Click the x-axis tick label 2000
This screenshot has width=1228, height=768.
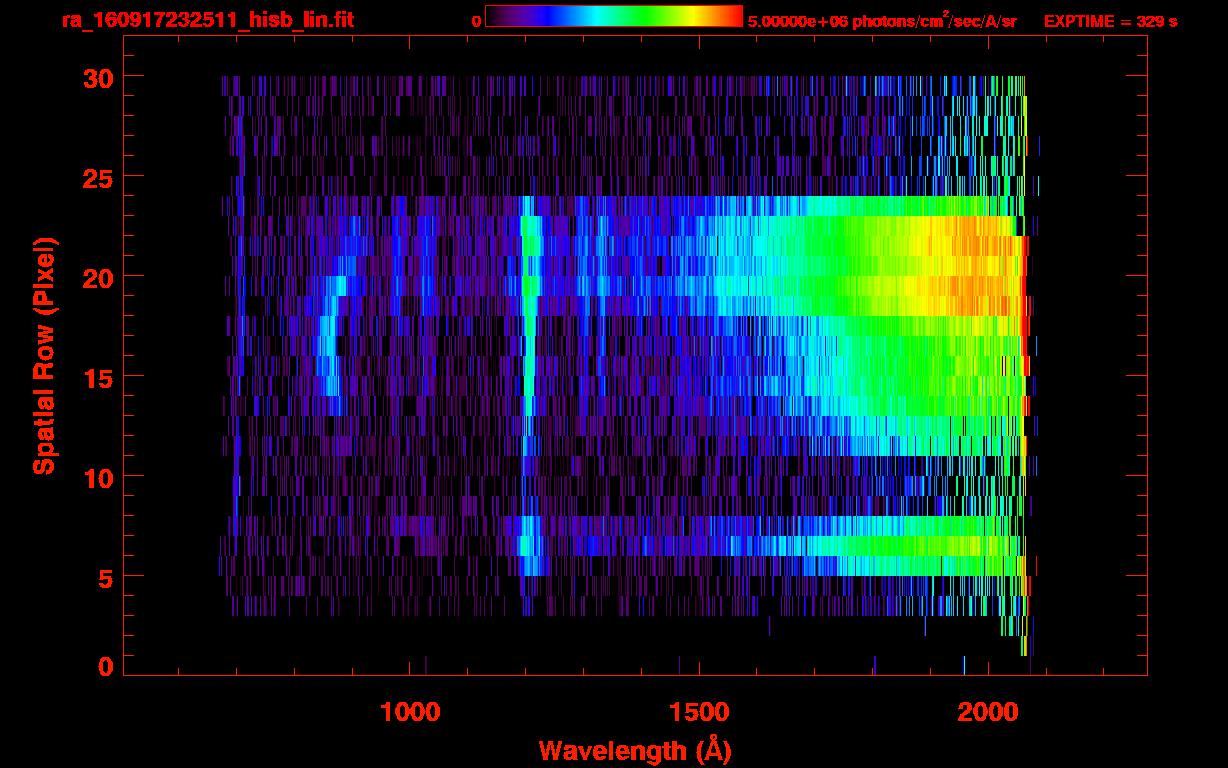(986, 712)
